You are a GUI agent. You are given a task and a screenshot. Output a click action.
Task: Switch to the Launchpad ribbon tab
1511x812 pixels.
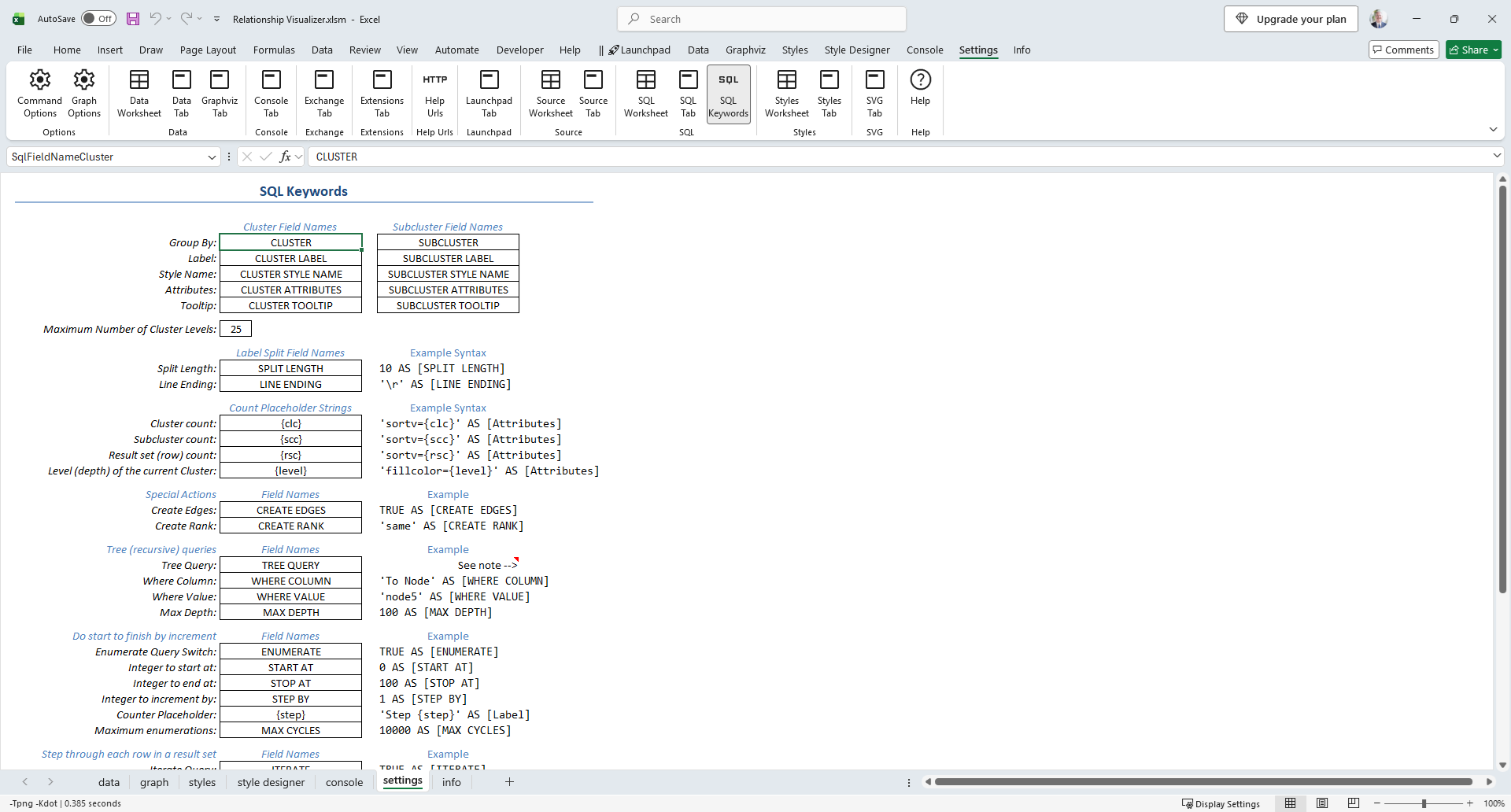[638, 50]
